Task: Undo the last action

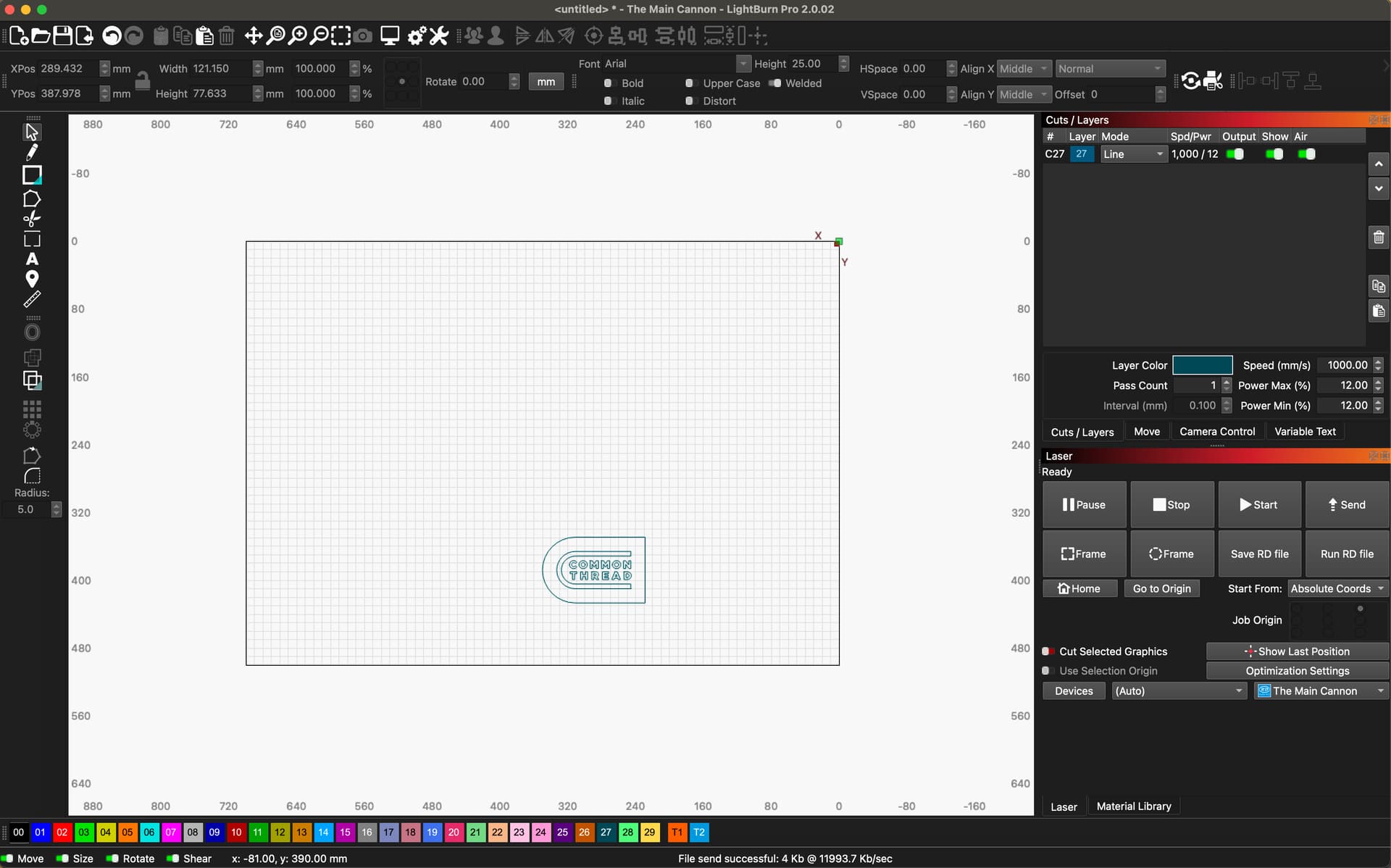Action: [x=112, y=36]
